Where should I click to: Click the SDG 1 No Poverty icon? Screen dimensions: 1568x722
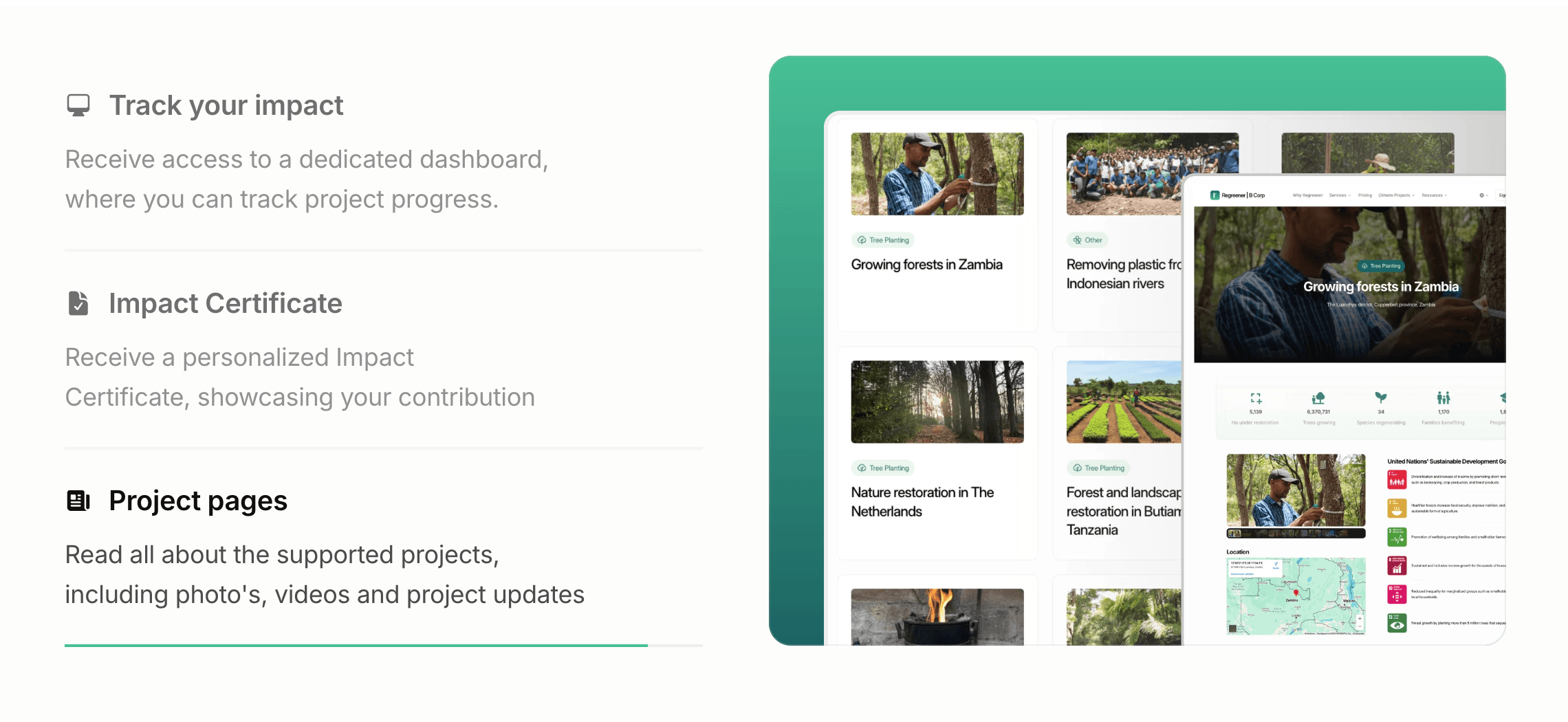(1397, 479)
